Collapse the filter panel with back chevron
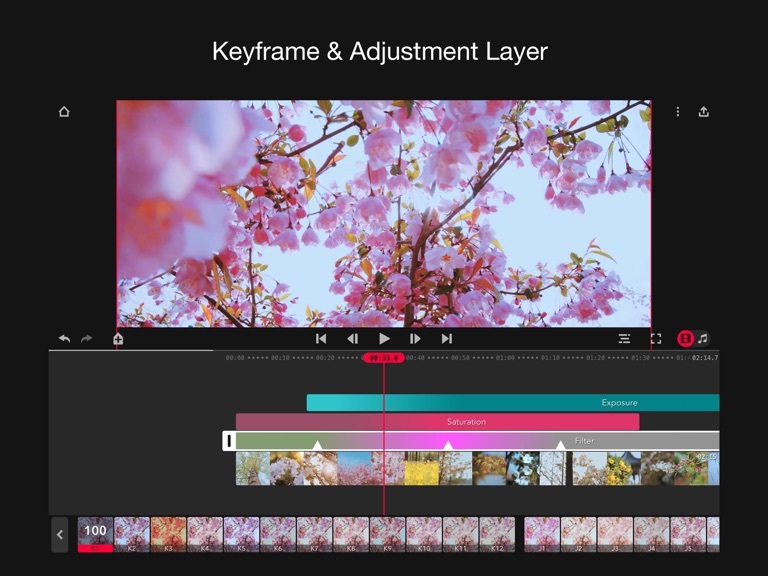The image size is (768, 576). [x=60, y=535]
